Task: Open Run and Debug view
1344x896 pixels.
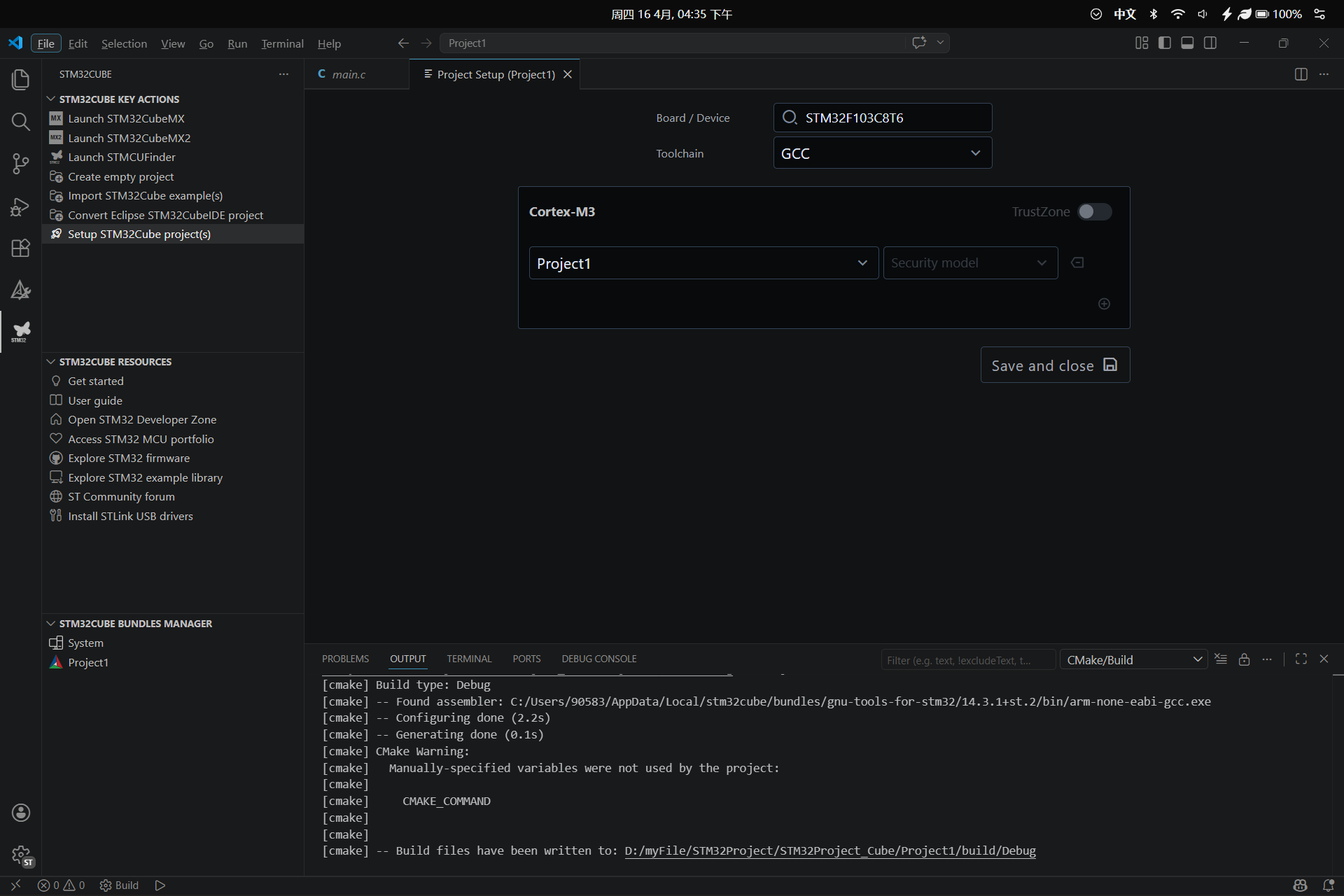Action: coord(20,206)
